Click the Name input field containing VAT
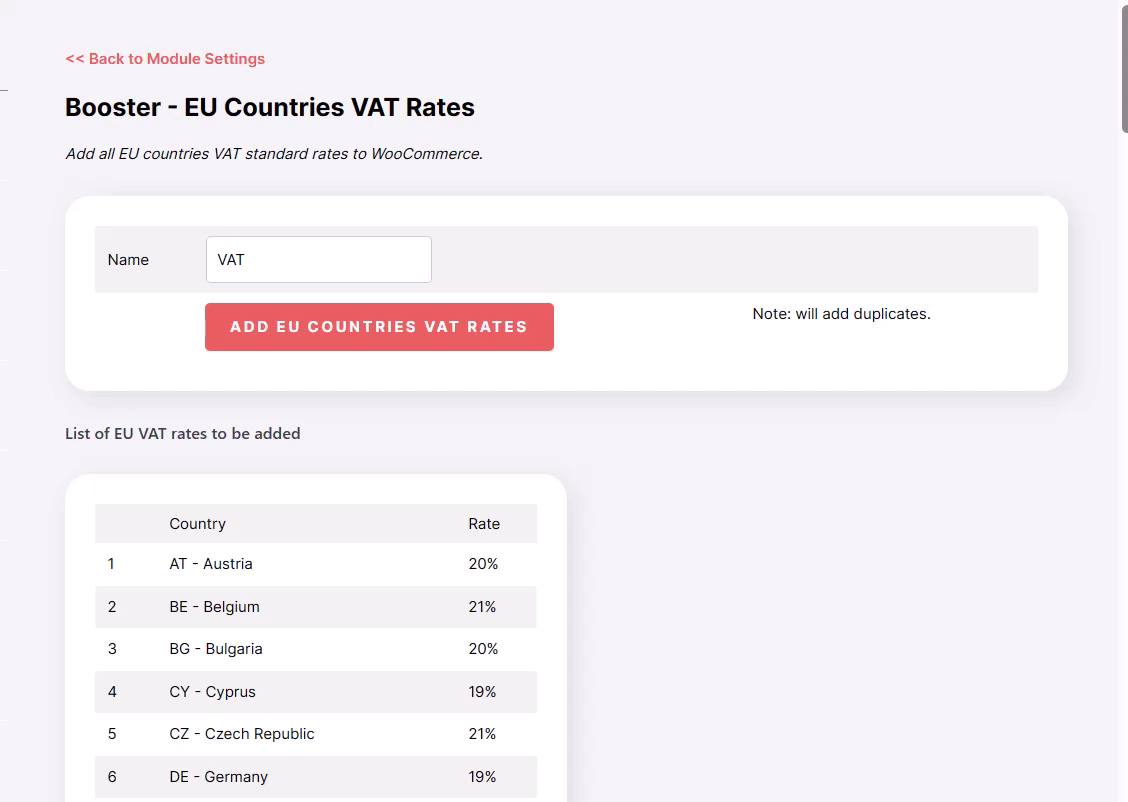The image size is (1128, 802). 319,260
